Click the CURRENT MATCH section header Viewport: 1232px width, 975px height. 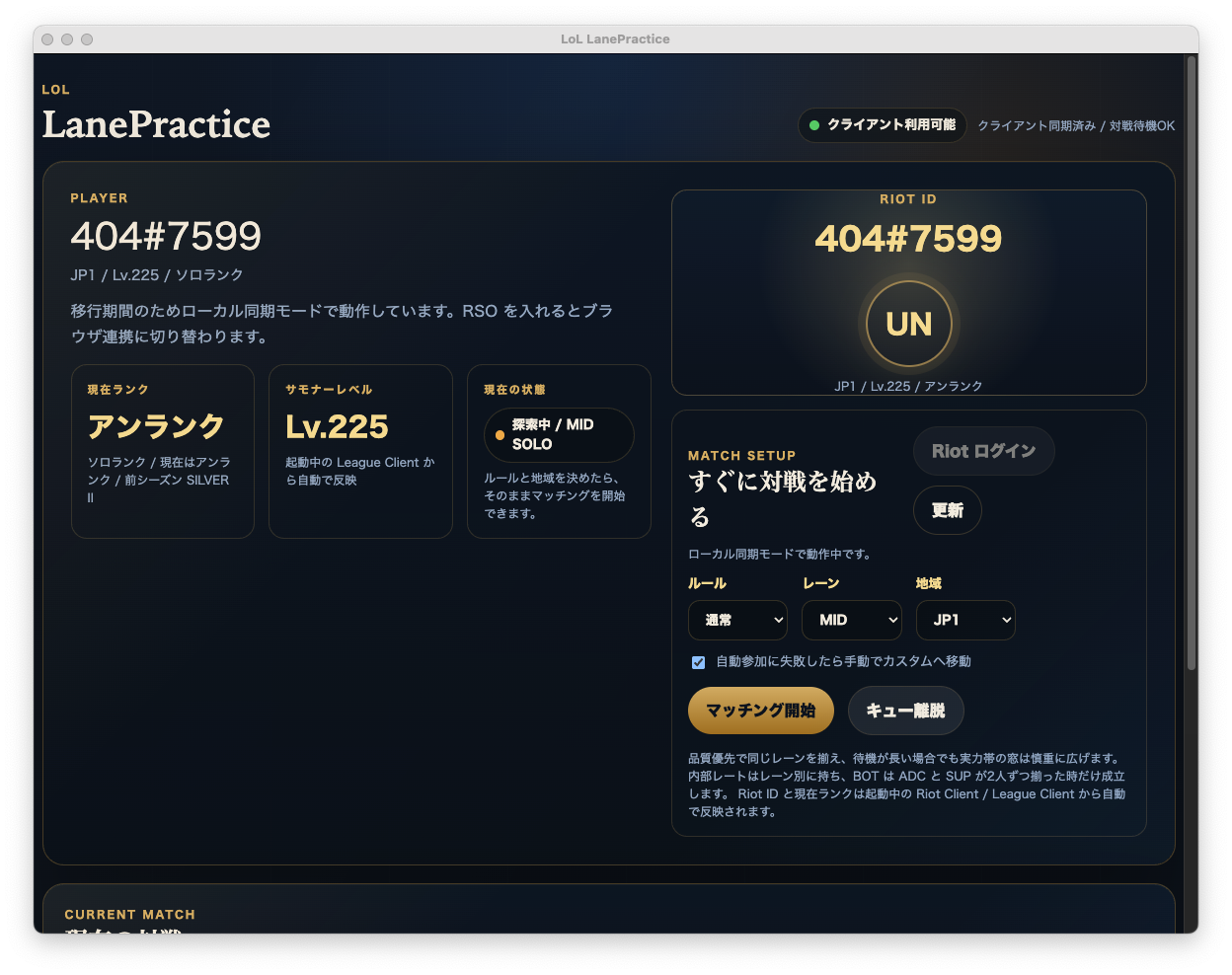[x=130, y=914]
